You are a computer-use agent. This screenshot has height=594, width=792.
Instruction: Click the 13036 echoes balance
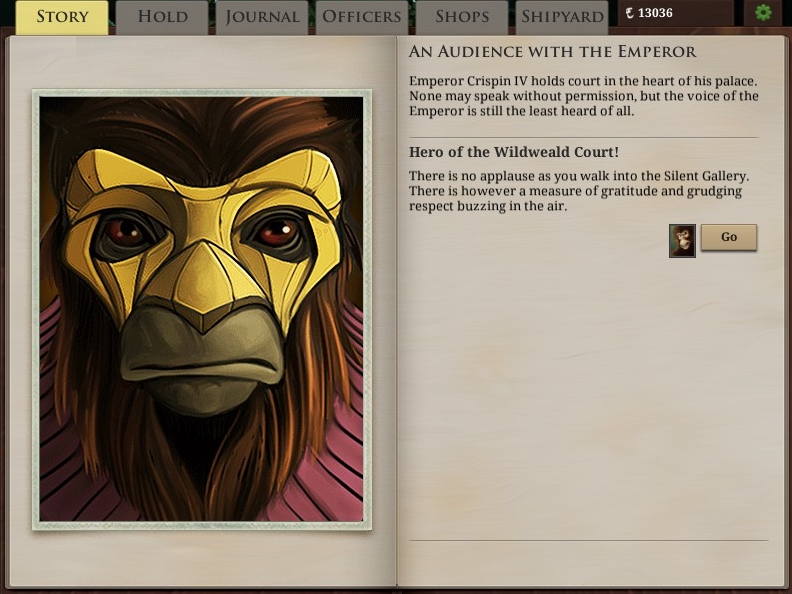point(655,13)
